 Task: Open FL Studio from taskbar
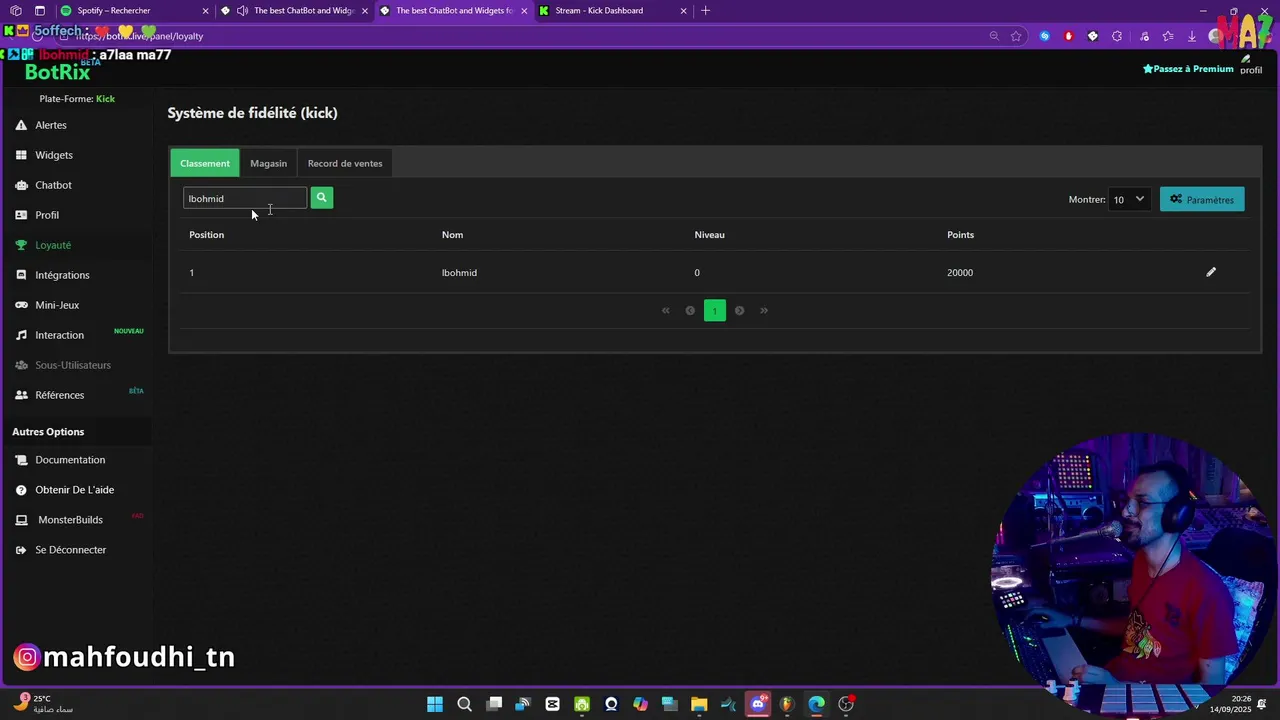[x=787, y=704]
